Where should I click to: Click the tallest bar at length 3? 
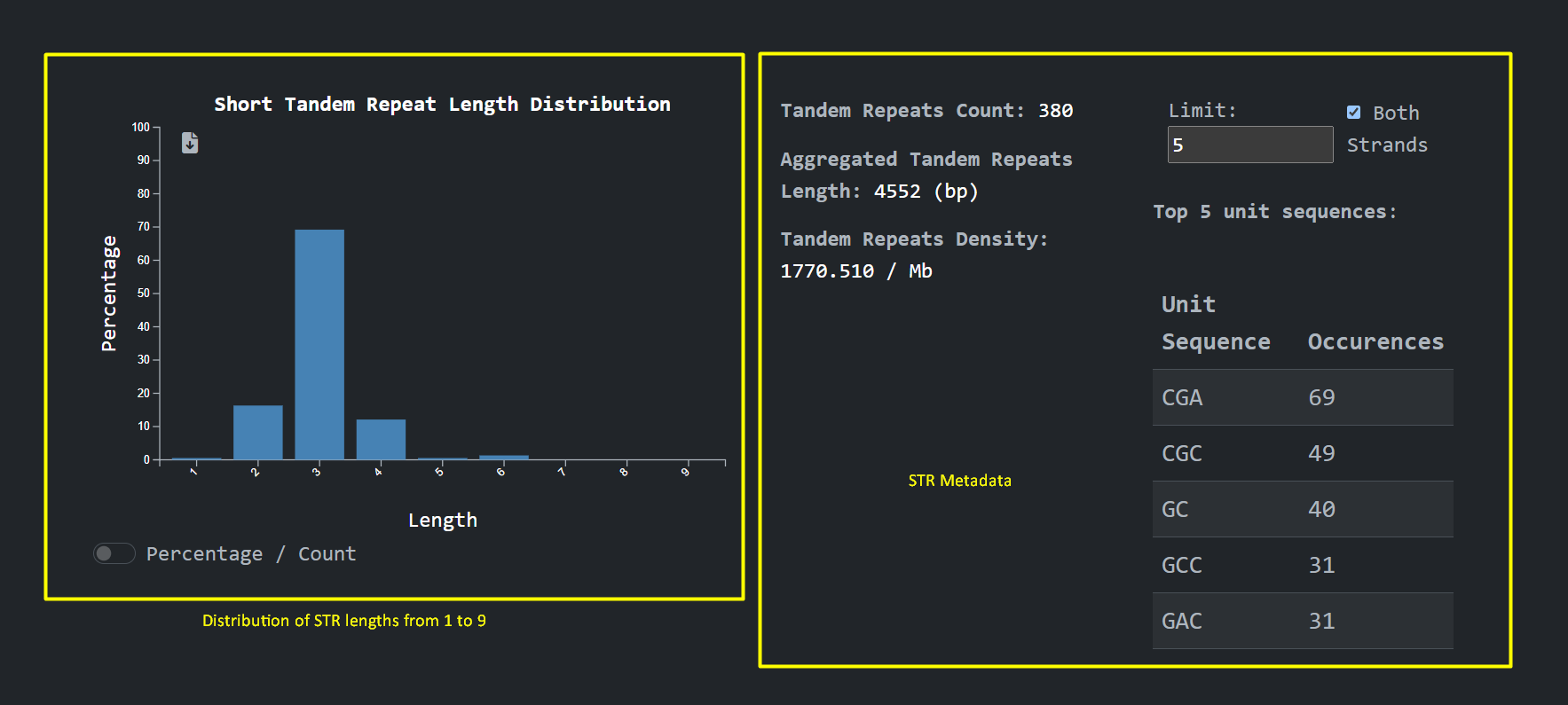(319, 344)
